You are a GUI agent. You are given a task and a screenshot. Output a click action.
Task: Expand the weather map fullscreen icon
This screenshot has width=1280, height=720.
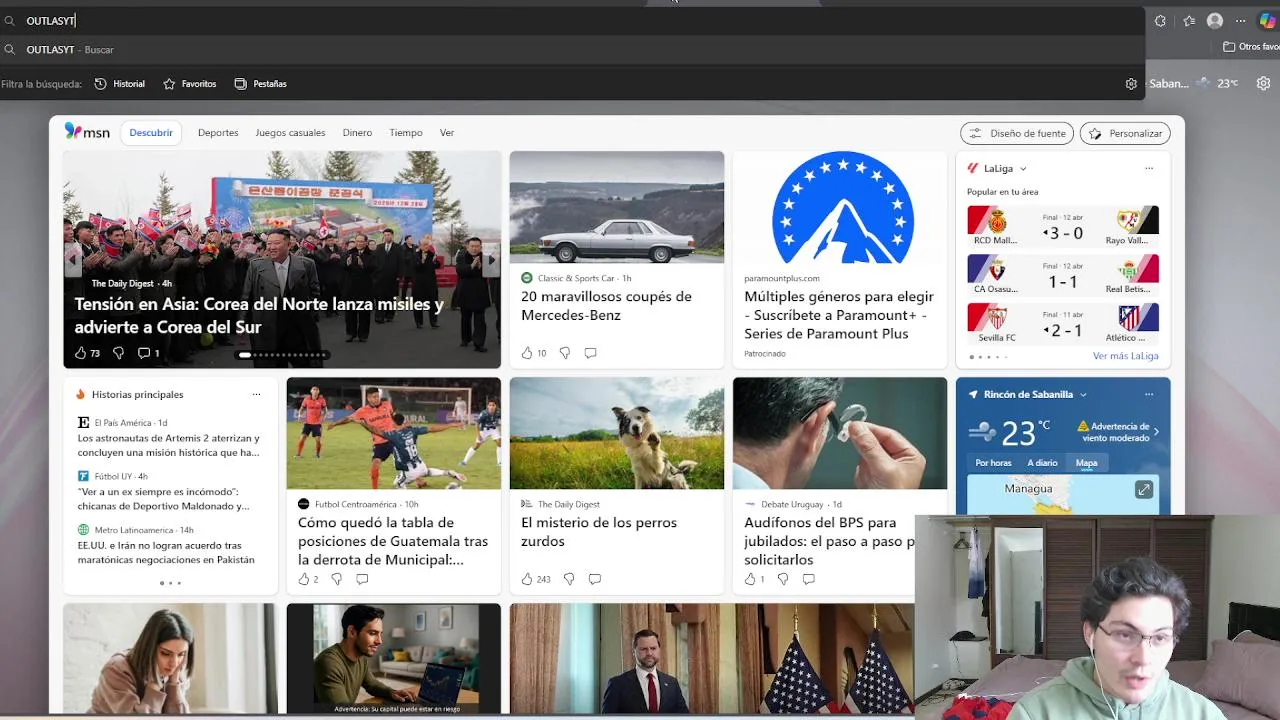pos(1143,489)
